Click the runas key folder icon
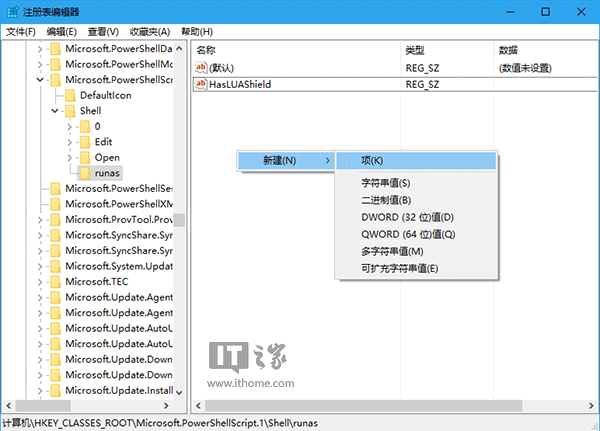Viewport: 600px width, 431px height. tap(85, 173)
